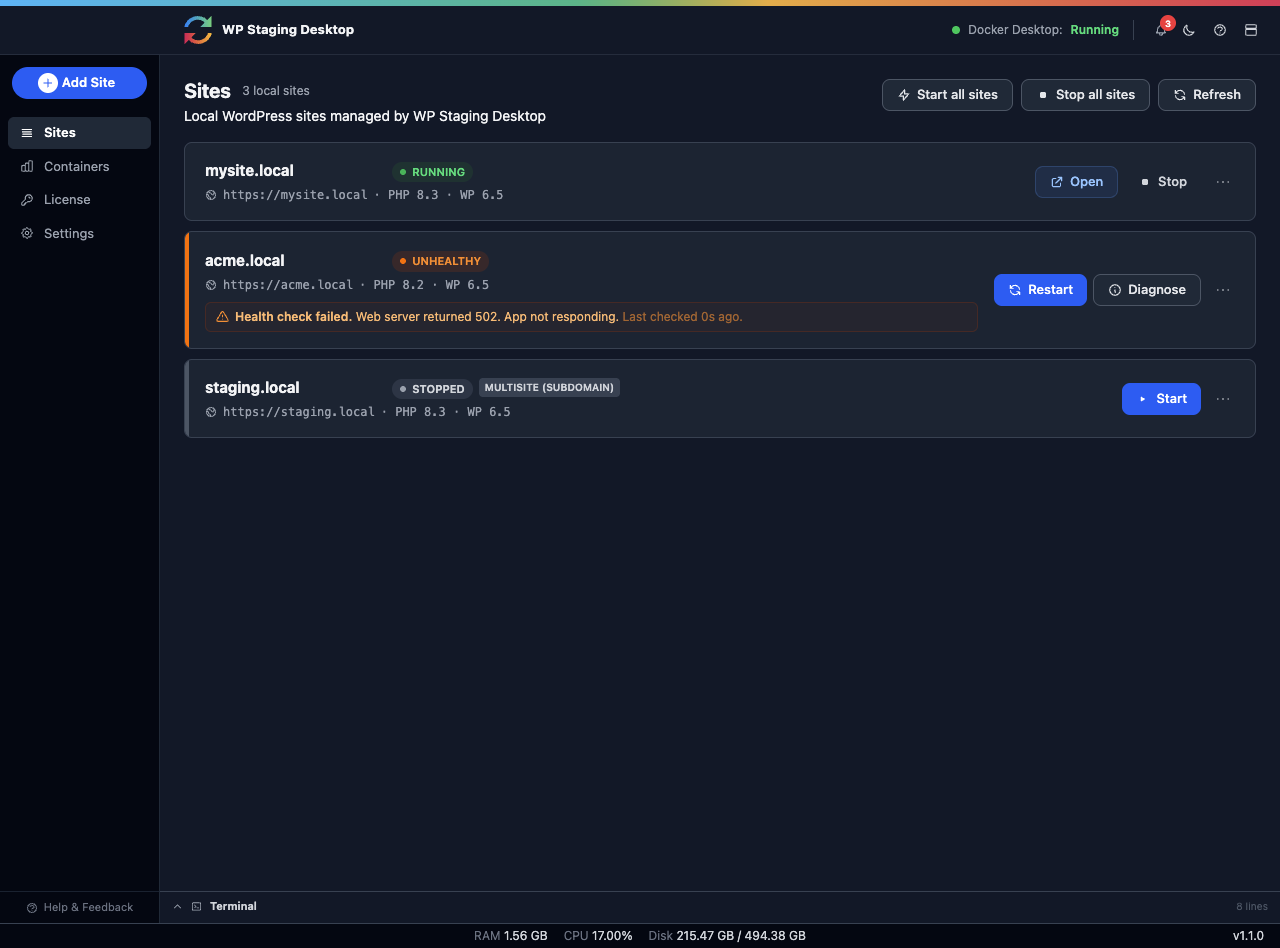Viewport: 1280px width, 948px height.
Task: Open the notifications bell with 3 badge
Action: coord(1161,30)
